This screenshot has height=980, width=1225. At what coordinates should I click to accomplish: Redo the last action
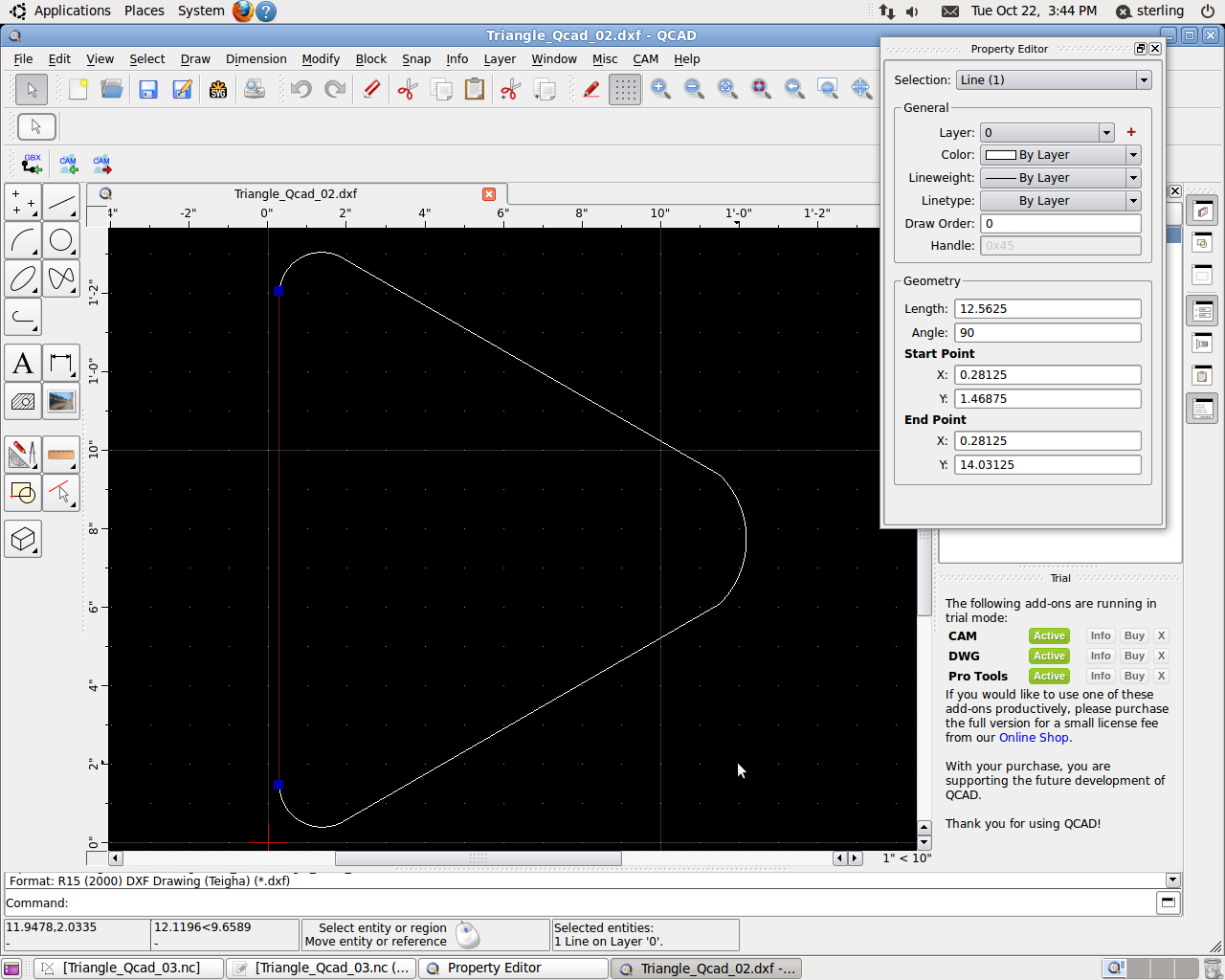point(335,89)
